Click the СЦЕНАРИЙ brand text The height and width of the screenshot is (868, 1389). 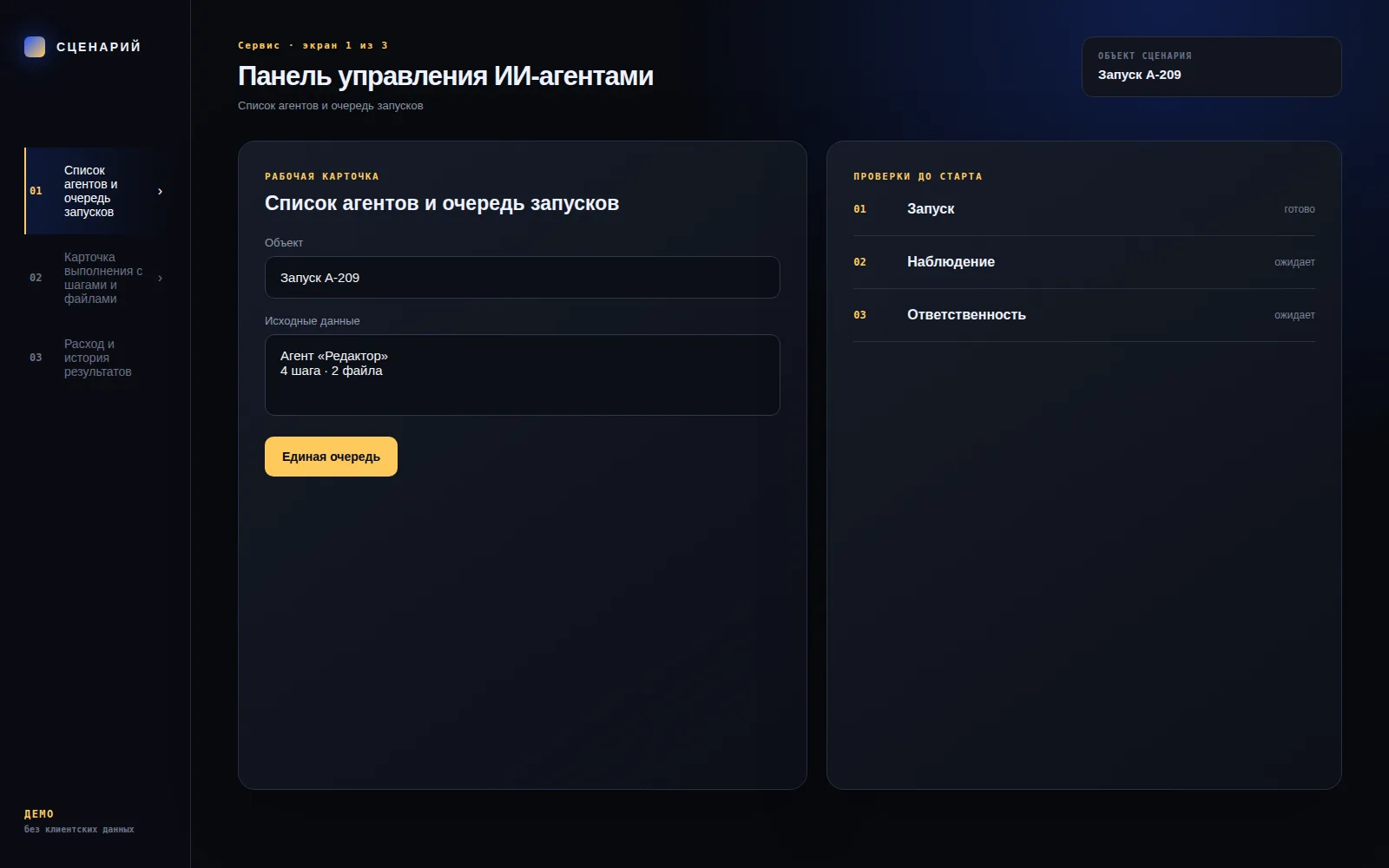(98, 47)
